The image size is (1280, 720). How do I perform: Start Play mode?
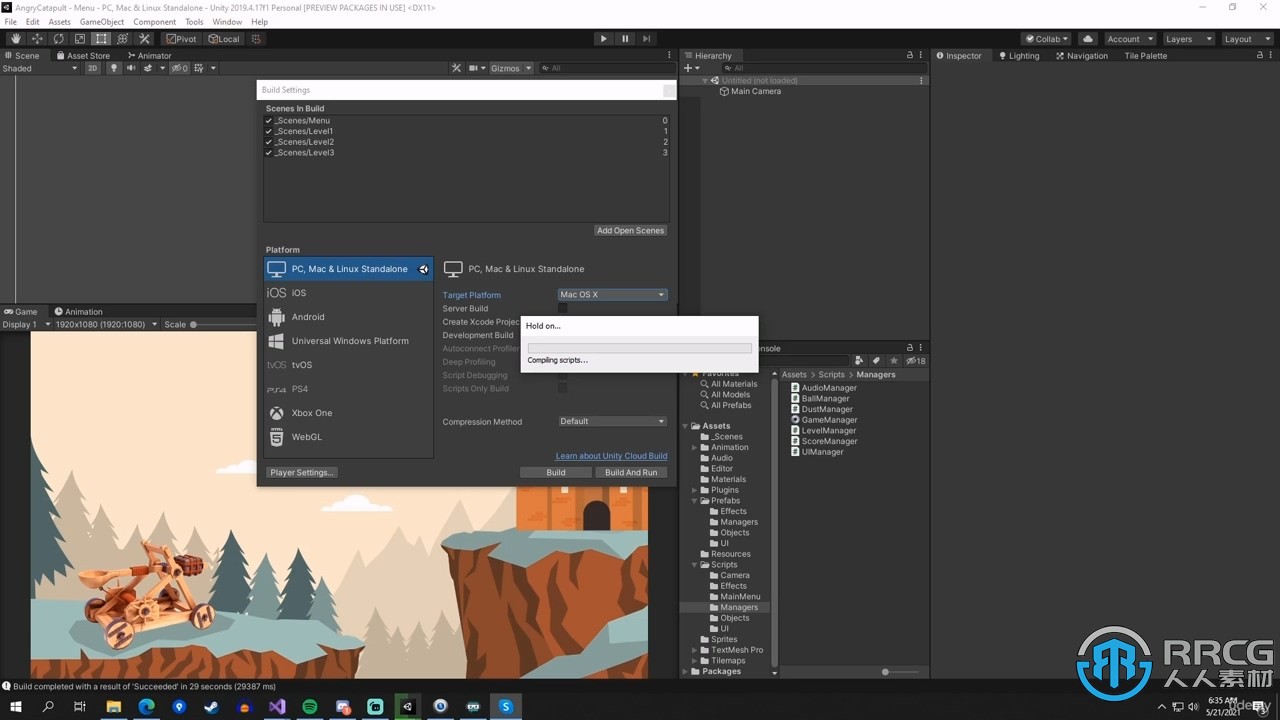point(603,39)
